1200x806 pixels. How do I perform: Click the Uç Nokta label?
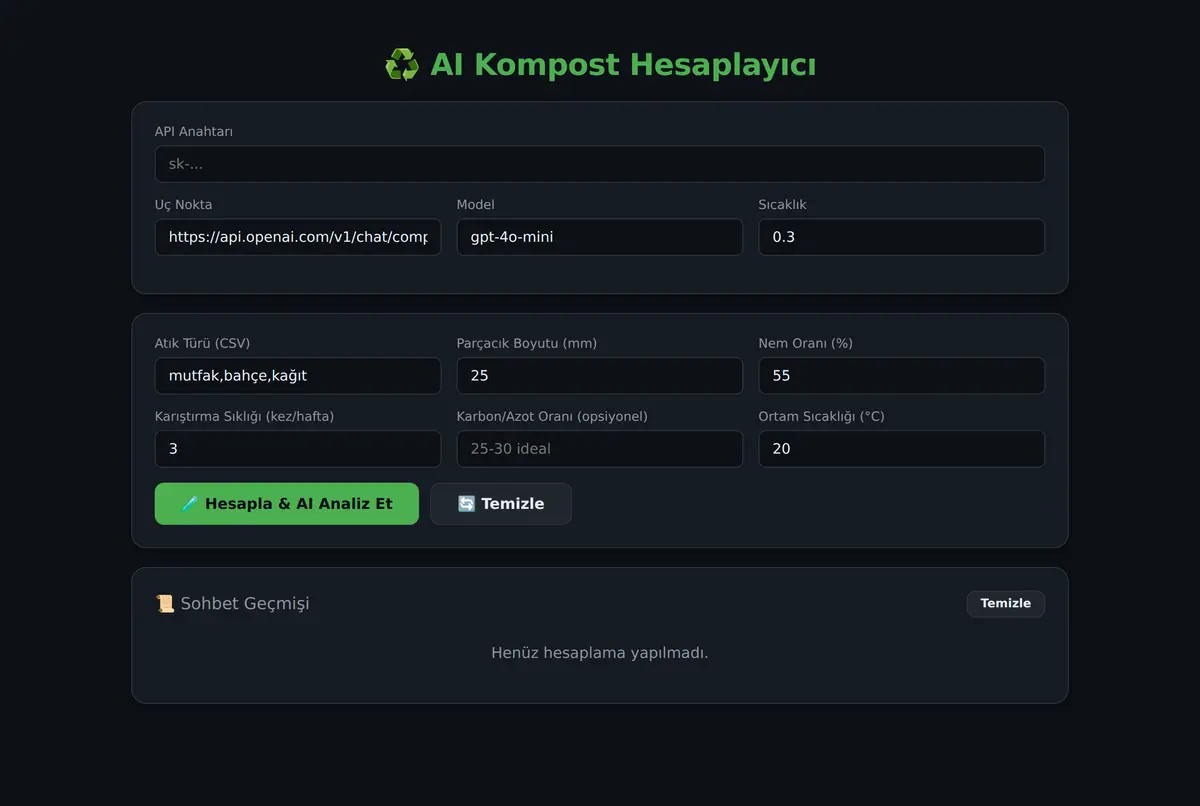pyautogui.click(x=184, y=205)
